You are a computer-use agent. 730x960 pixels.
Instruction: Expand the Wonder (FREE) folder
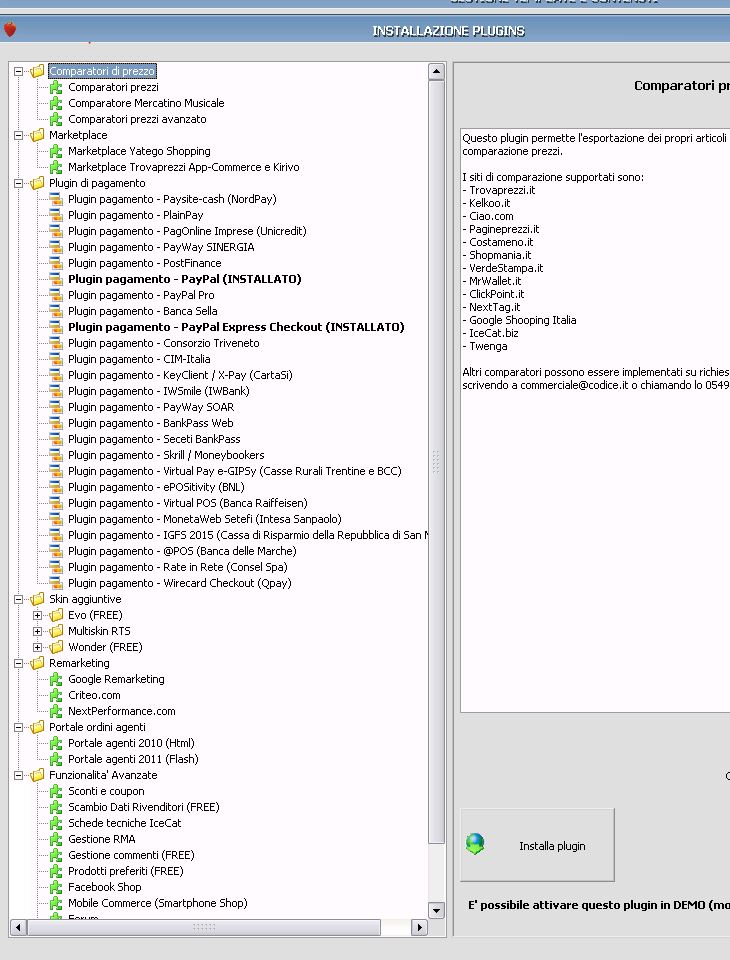pyautogui.click(x=37, y=647)
